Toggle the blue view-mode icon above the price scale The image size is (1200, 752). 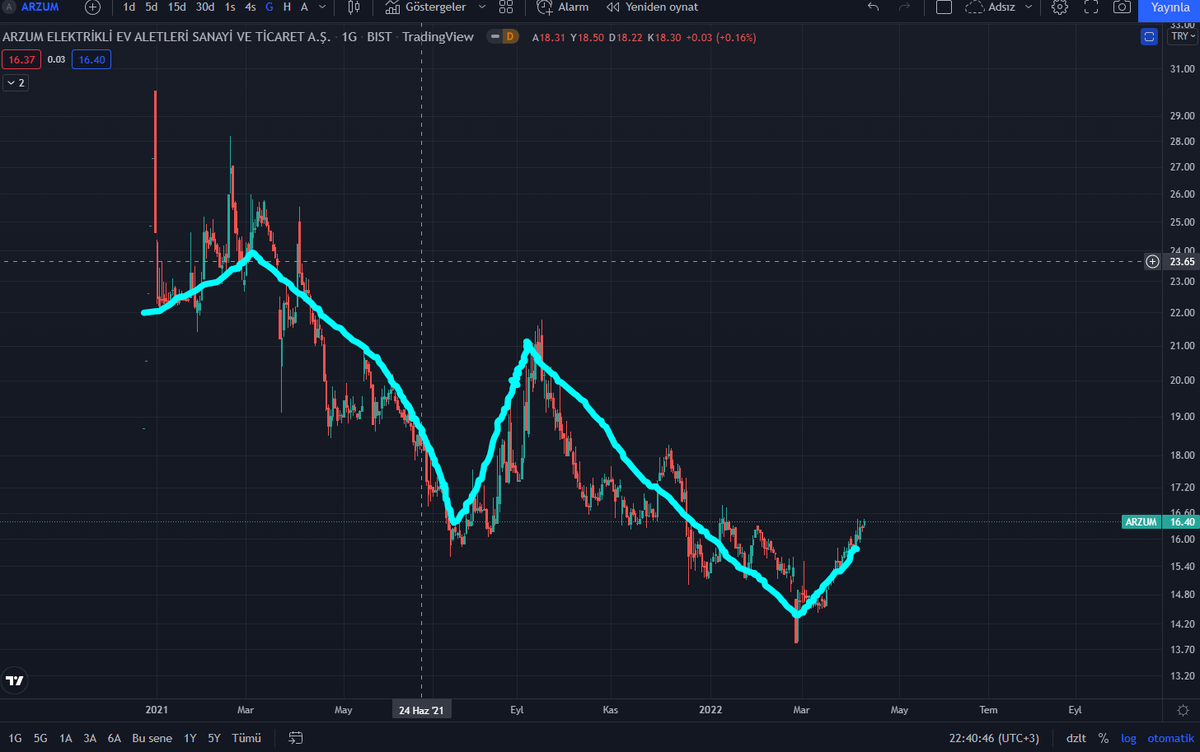point(1149,37)
